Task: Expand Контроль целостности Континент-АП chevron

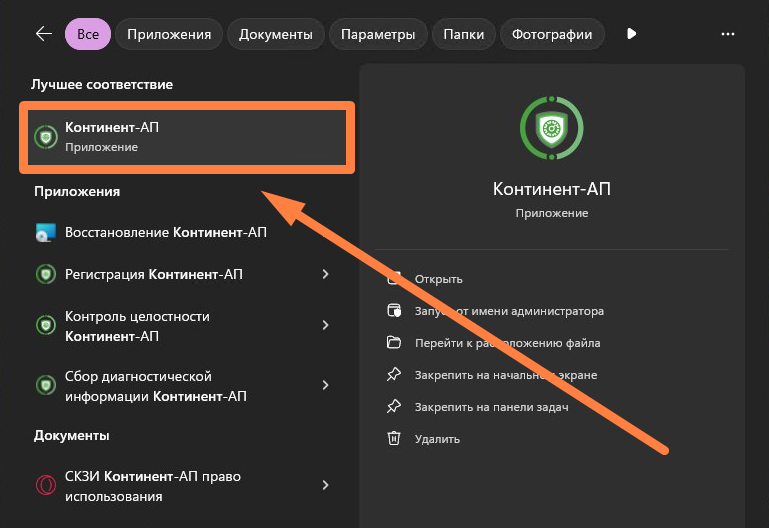Action: click(325, 326)
